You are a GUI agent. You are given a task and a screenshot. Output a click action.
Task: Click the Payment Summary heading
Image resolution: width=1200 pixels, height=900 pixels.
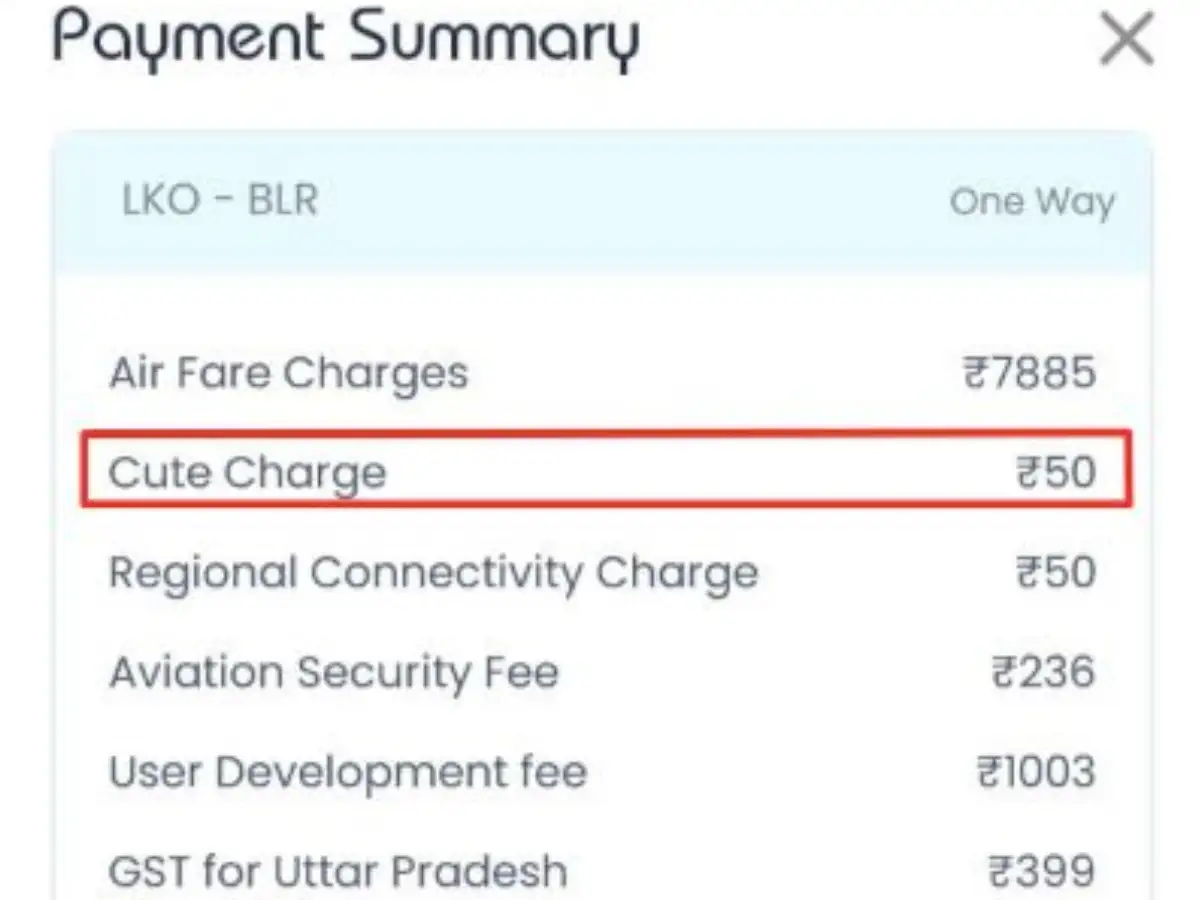(346, 41)
